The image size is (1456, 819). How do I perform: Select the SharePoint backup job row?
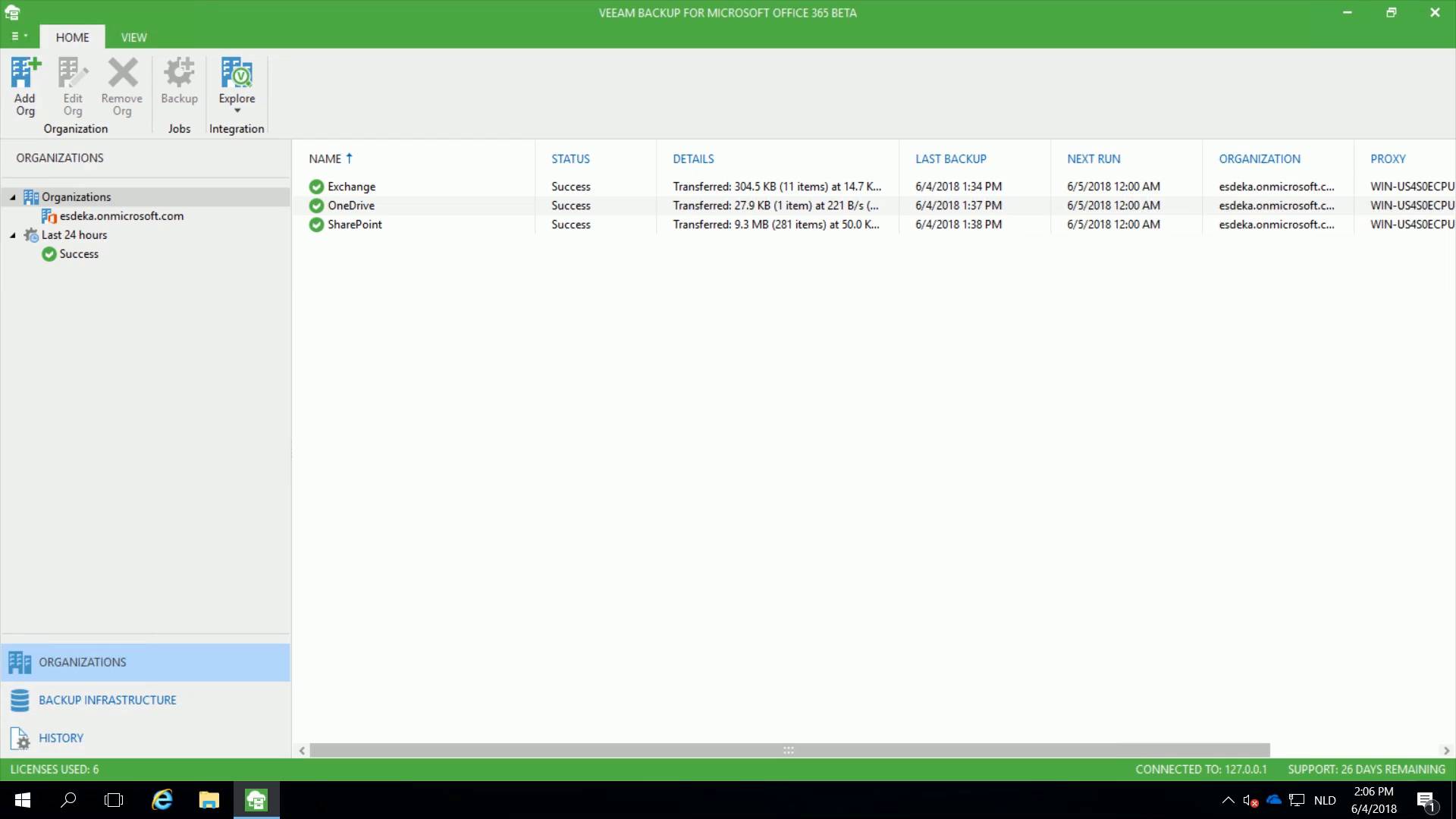click(x=354, y=224)
